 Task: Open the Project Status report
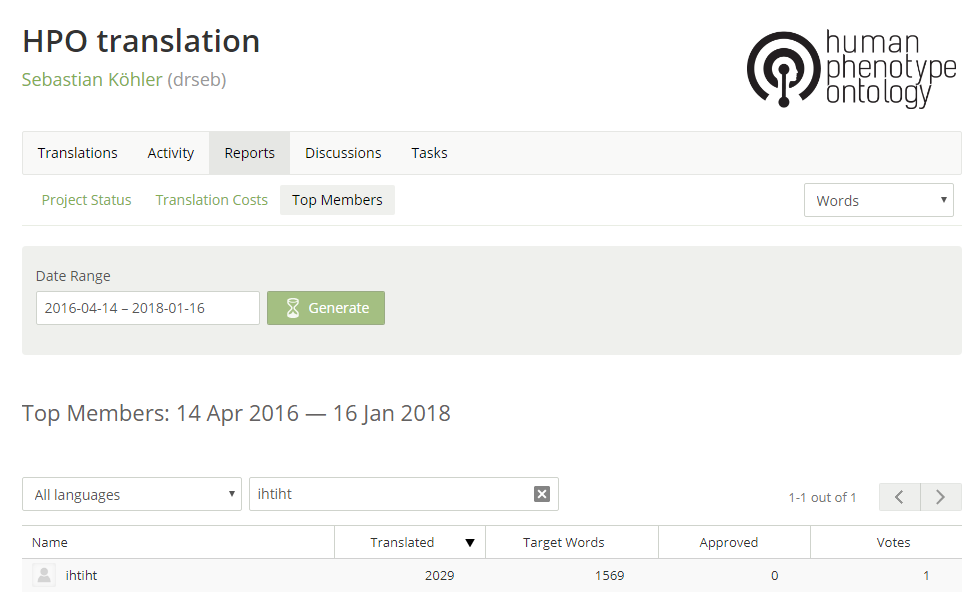point(86,200)
